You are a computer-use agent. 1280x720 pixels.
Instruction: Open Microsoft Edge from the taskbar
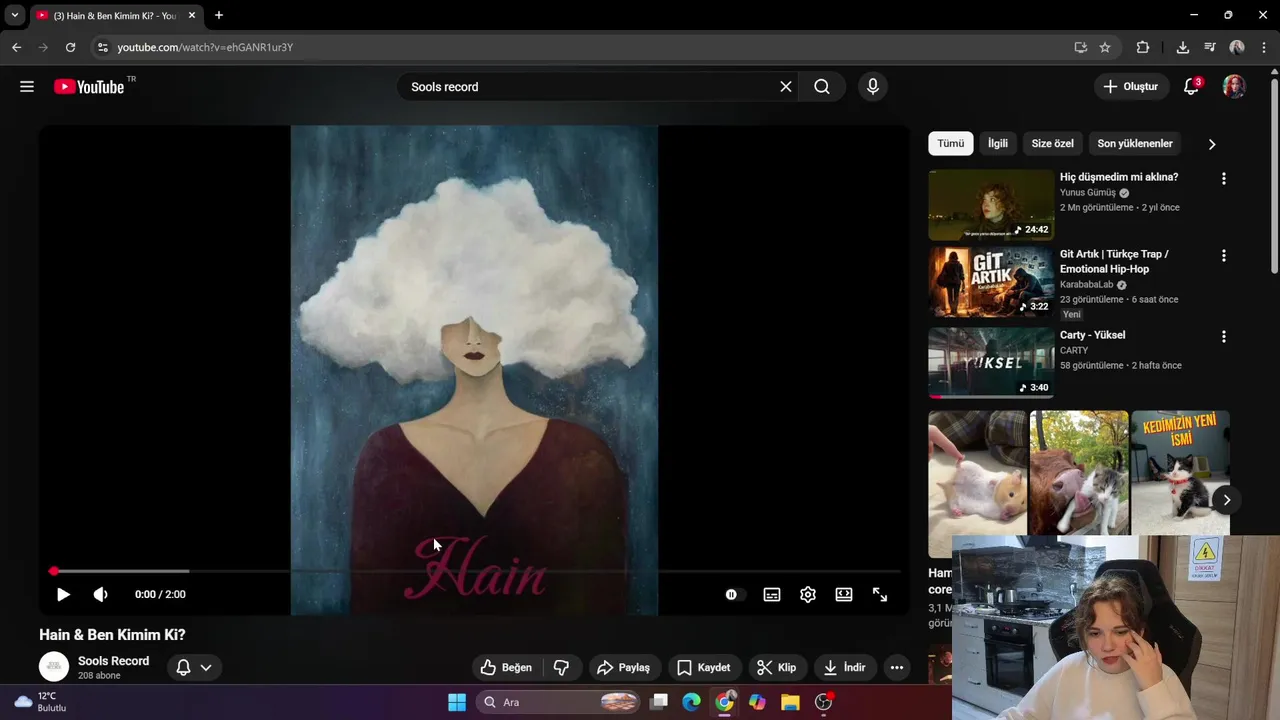[692, 702]
